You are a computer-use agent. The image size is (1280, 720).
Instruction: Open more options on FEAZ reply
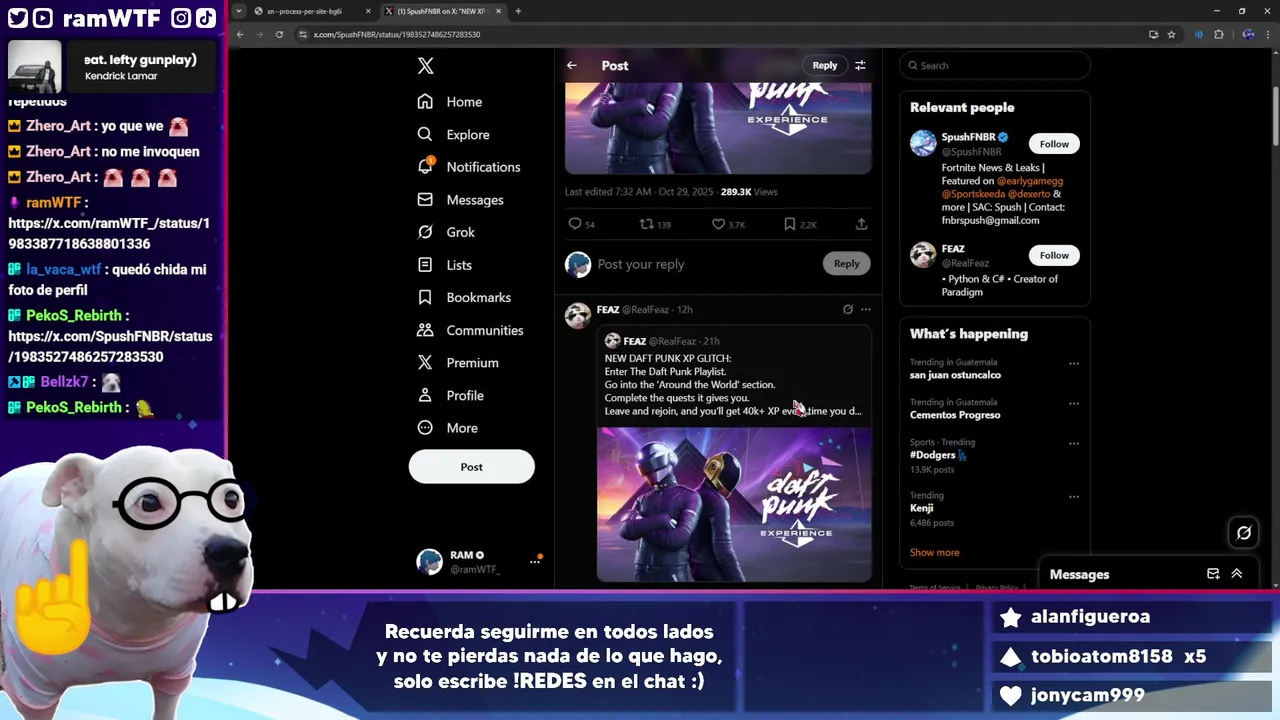pos(866,310)
